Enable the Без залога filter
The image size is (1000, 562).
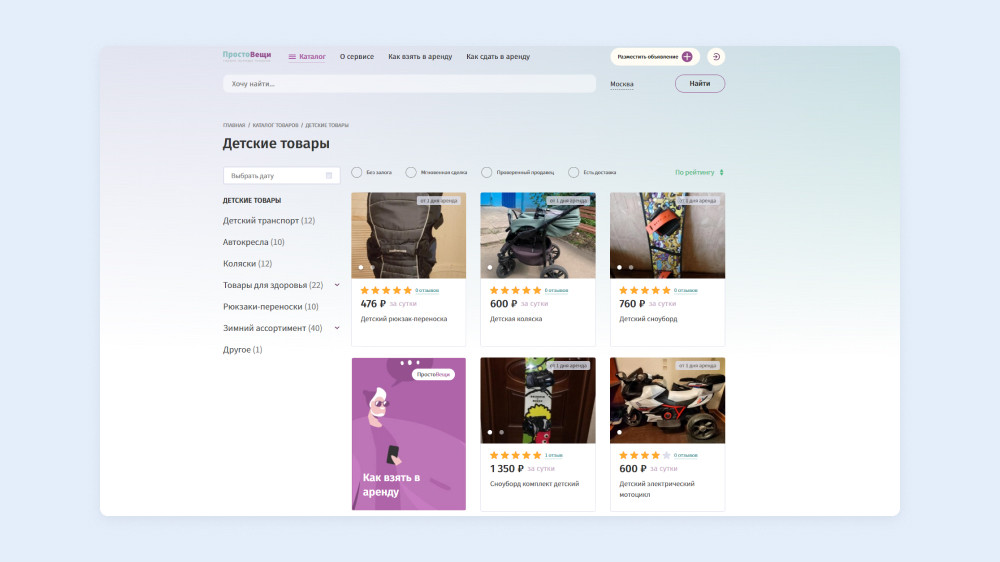tap(357, 172)
